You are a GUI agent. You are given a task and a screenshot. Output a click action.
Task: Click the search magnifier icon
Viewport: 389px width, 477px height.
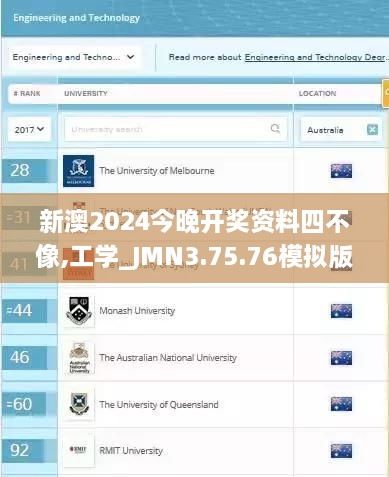coord(275,129)
